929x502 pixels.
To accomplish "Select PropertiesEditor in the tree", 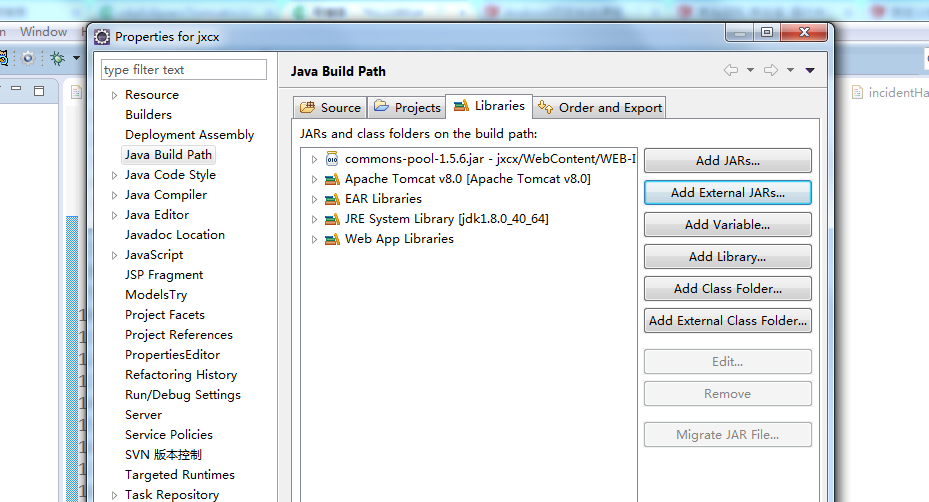I will coord(172,355).
